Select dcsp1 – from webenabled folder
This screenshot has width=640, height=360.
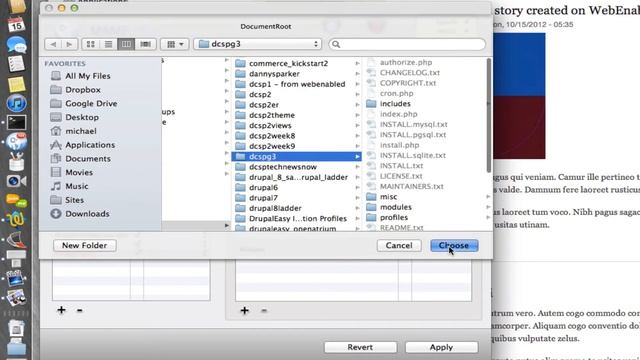296,84
